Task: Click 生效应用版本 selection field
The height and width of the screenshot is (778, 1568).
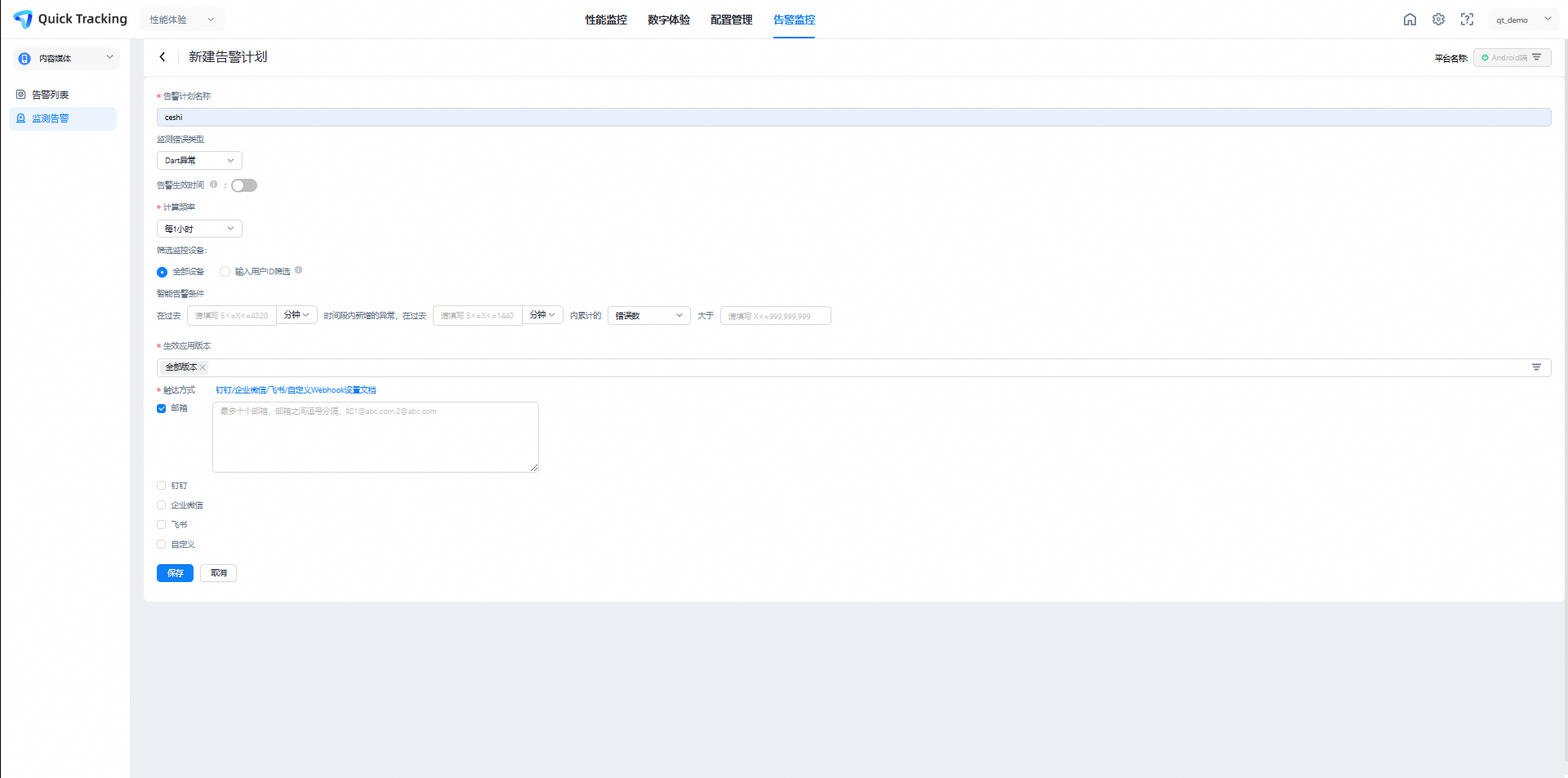Action: pos(853,367)
